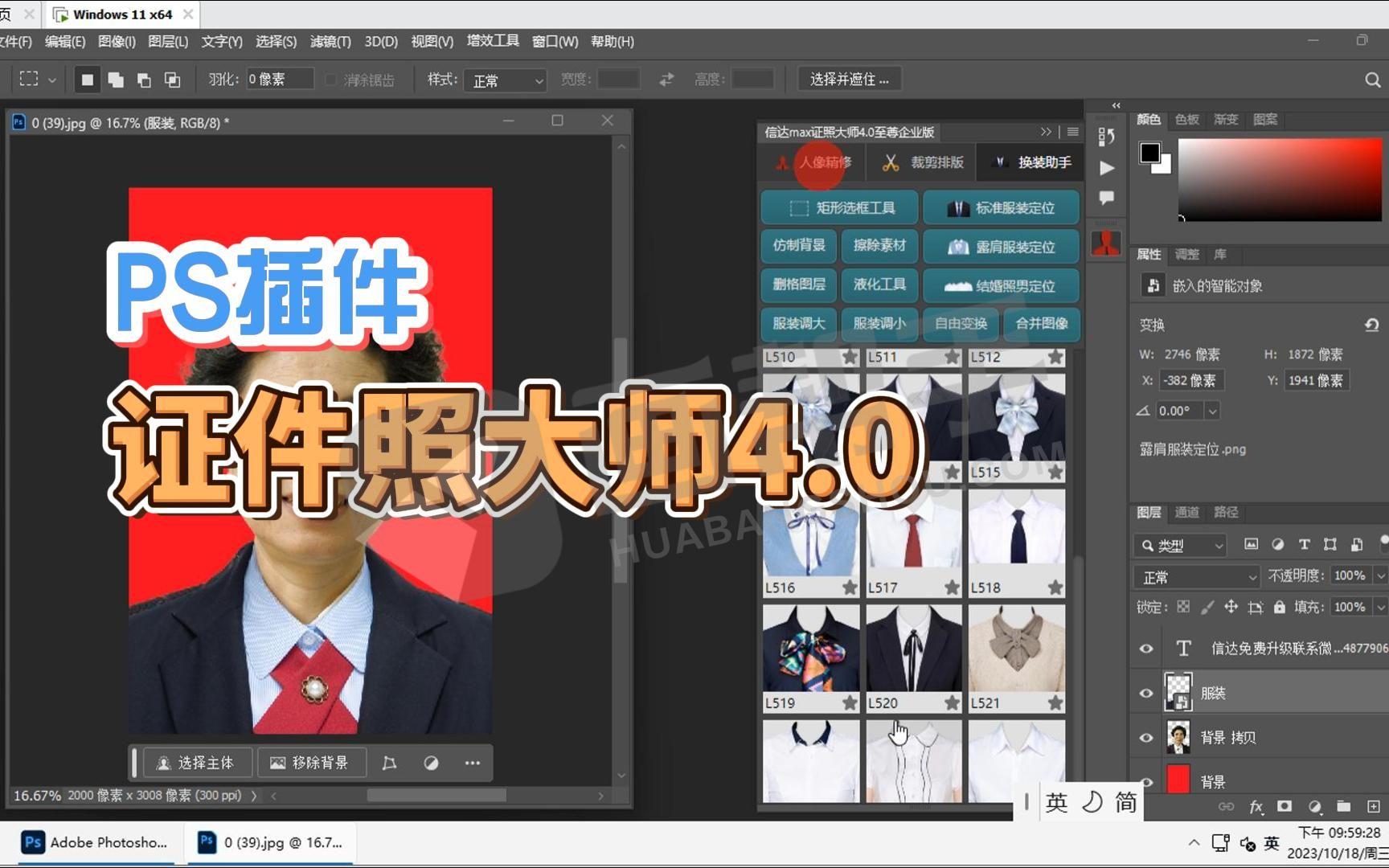Open the 增效工具 menu

click(x=493, y=41)
